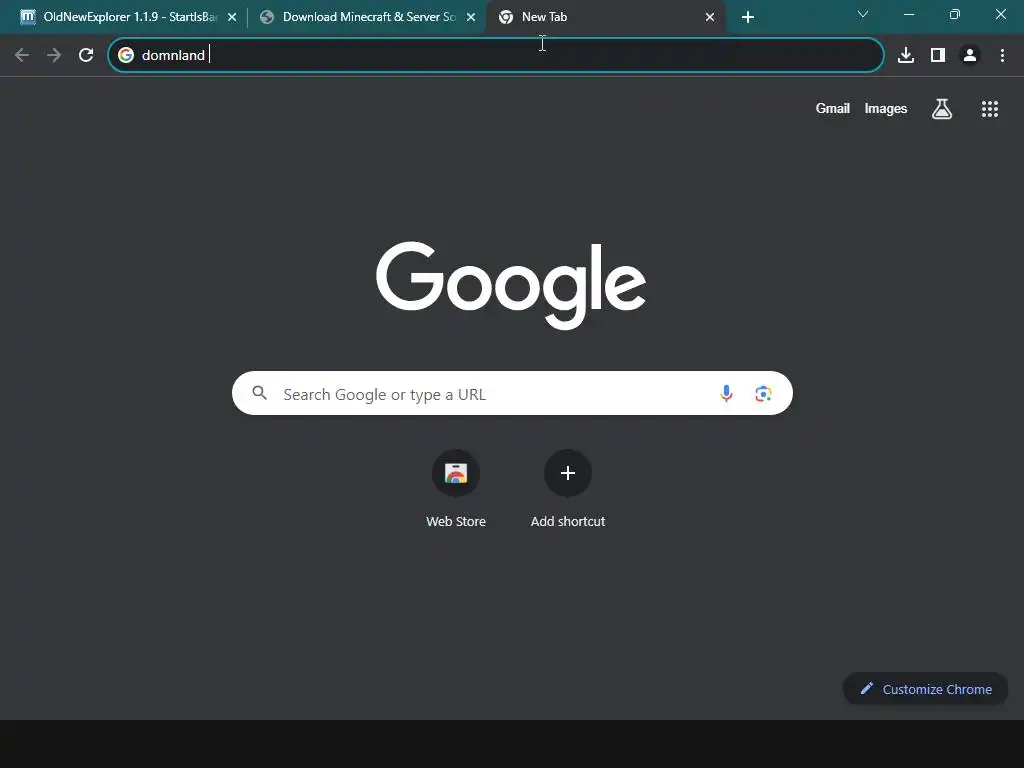Close the Chrome window
The width and height of the screenshot is (1024, 768).
pos(1000,14)
